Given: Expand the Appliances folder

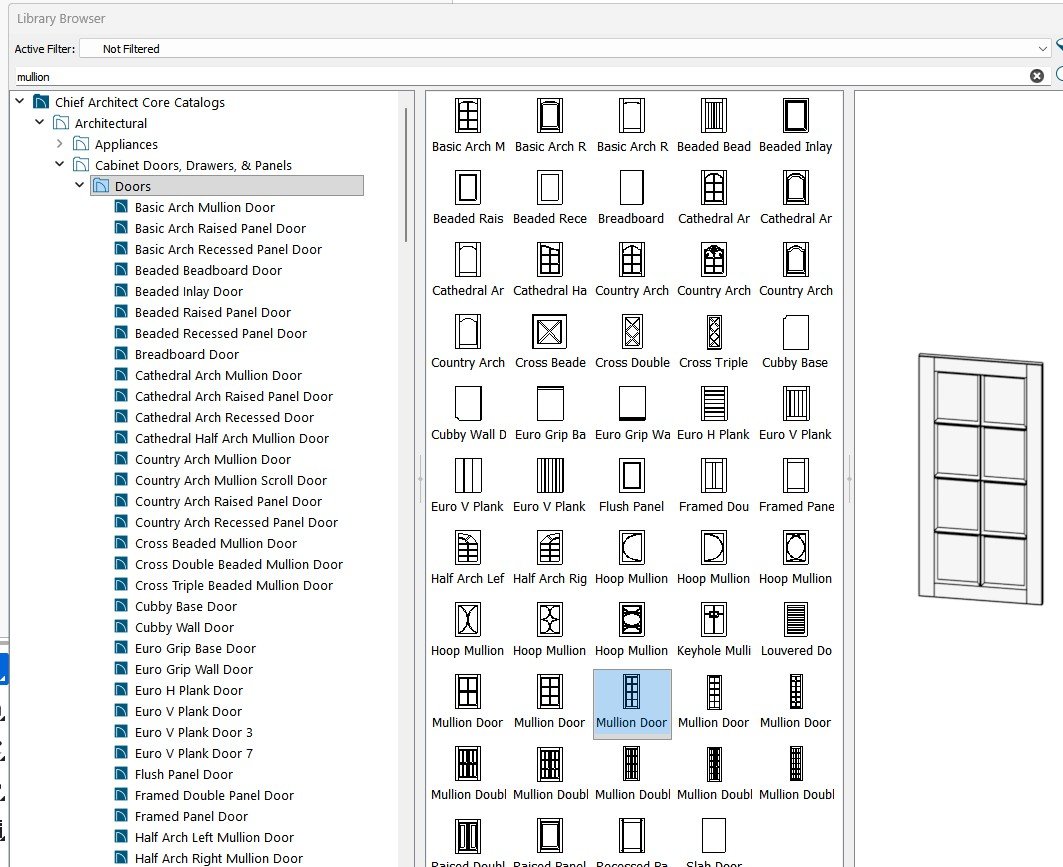Looking at the screenshot, I should (60, 144).
